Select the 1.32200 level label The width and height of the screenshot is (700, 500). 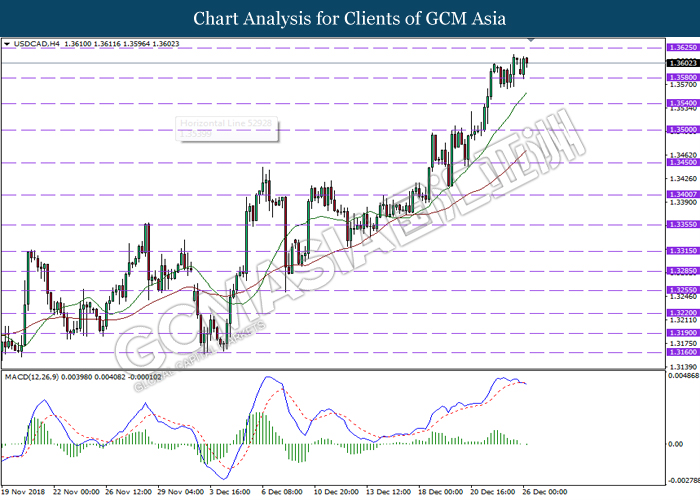683,313
